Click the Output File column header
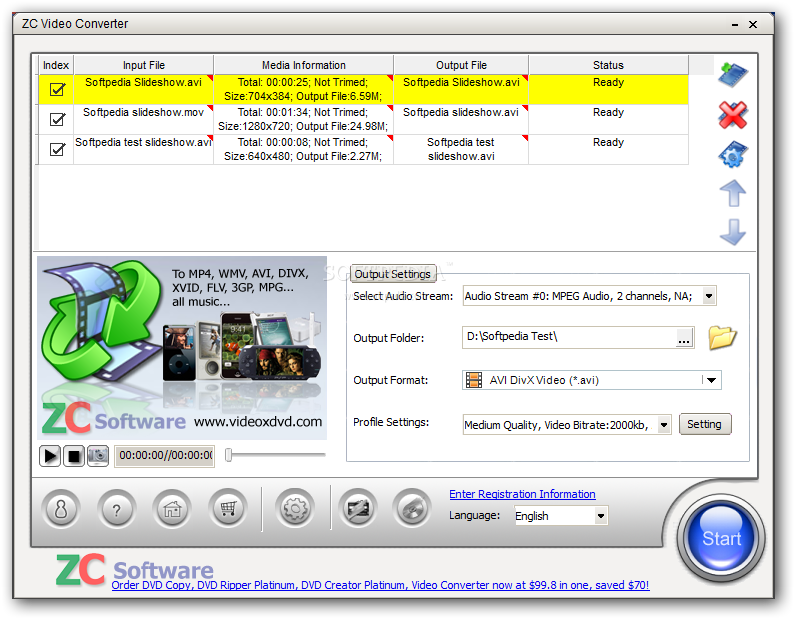795x619 pixels. click(x=461, y=65)
